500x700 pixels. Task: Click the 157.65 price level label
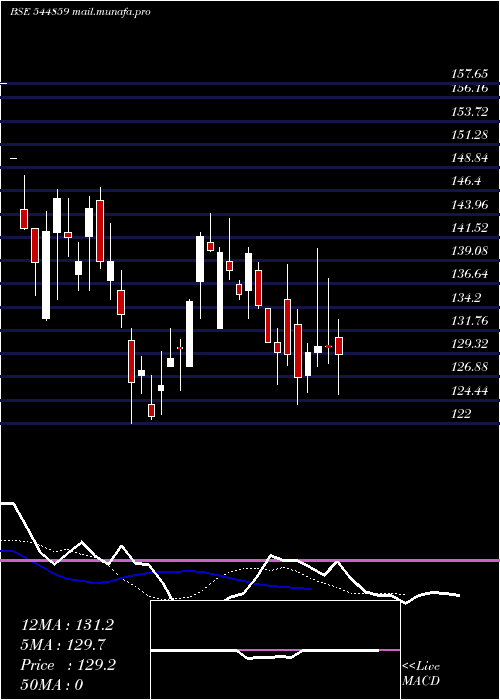click(469, 74)
